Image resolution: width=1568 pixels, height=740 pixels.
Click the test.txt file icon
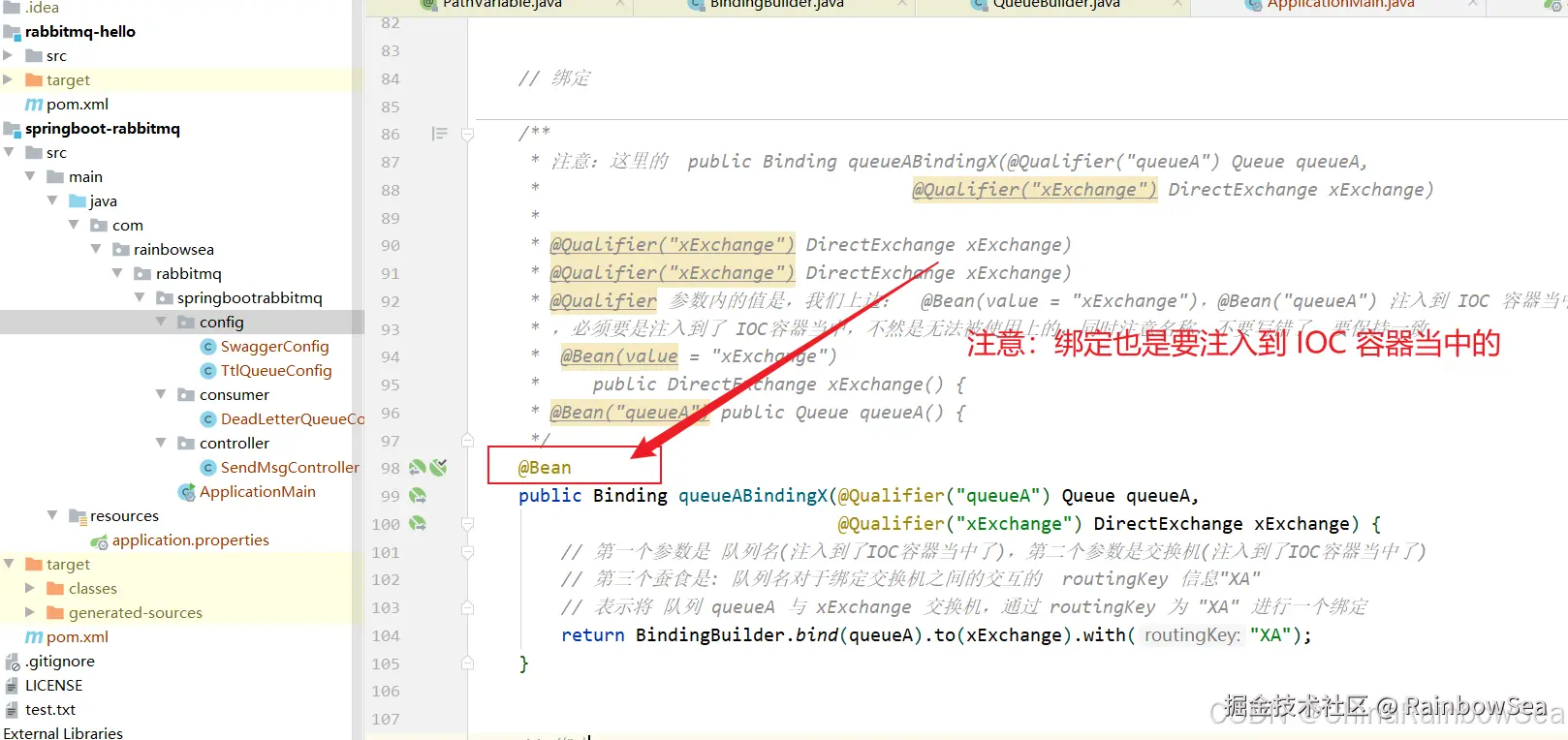13,710
